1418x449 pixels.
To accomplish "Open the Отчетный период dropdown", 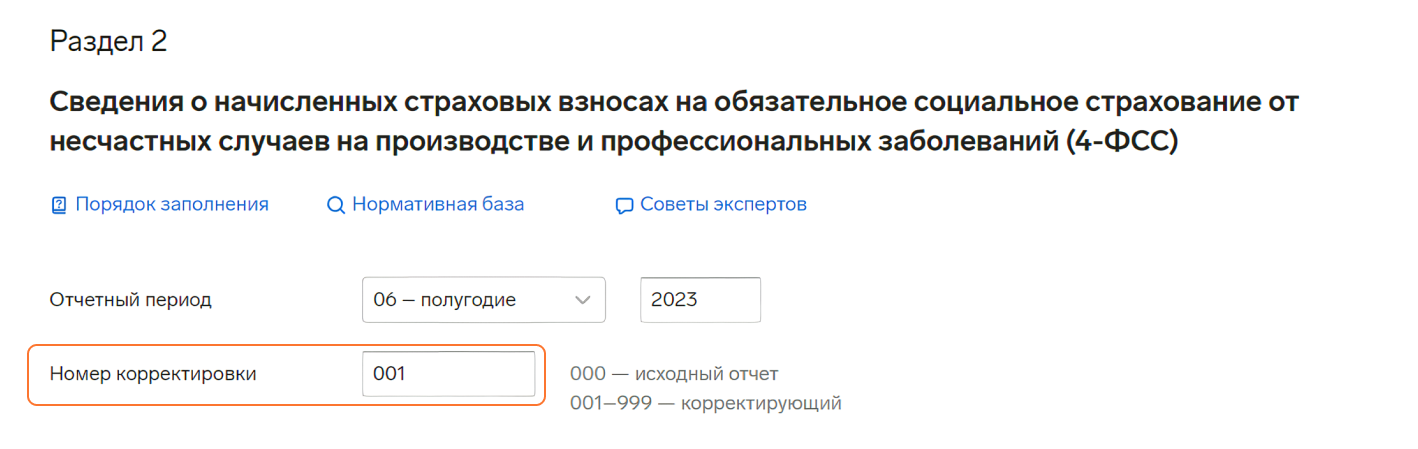I will coord(484,300).
